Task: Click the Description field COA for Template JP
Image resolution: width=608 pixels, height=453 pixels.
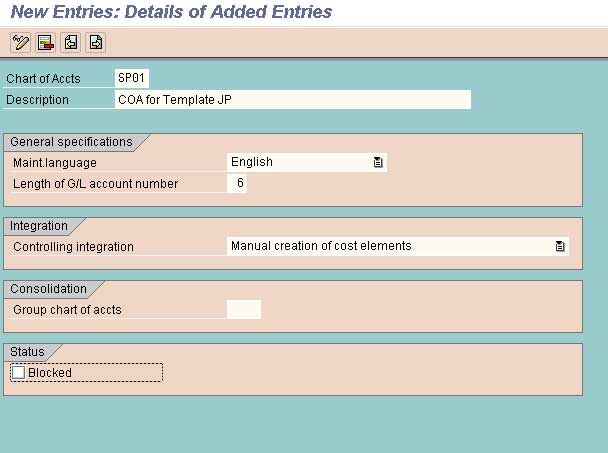Action: coord(293,100)
